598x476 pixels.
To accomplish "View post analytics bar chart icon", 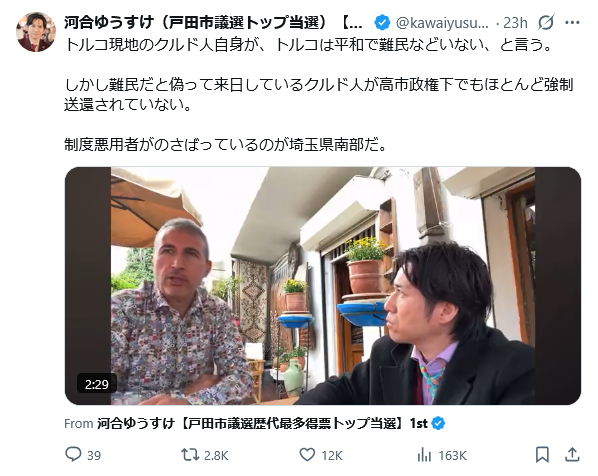I will click(x=424, y=455).
